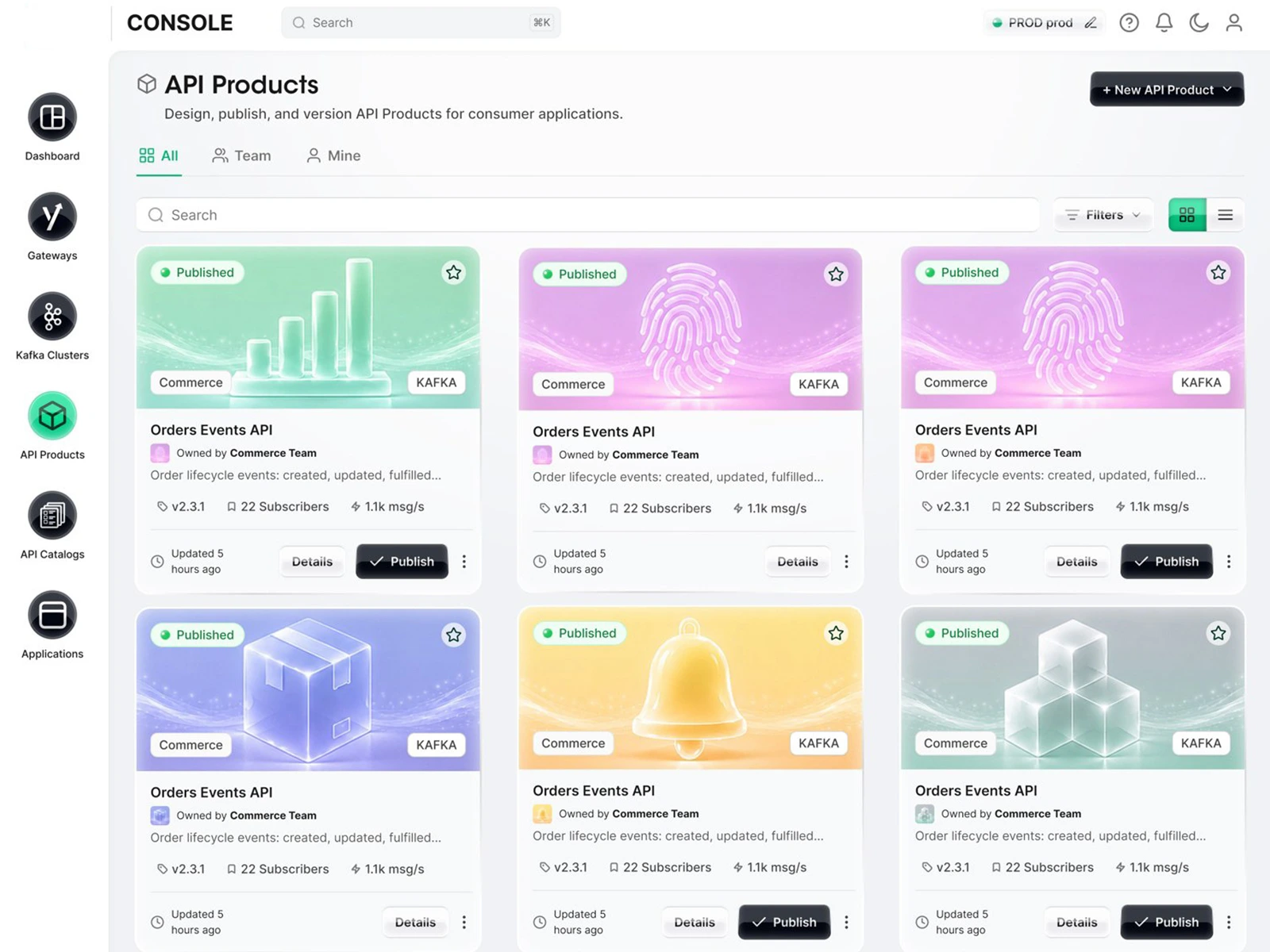Image resolution: width=1270 pixels, height=952 pixels.
Task: Open the notifications bell
Action: pos(1164,23)
